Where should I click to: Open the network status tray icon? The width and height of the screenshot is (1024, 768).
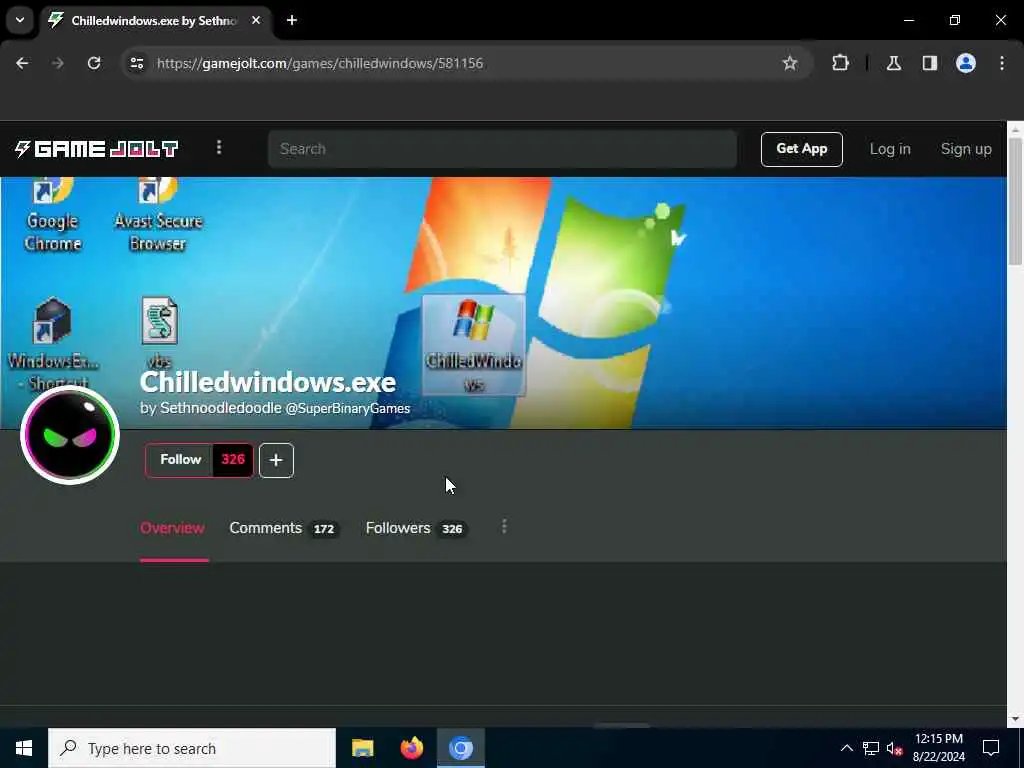click(871, 748)
